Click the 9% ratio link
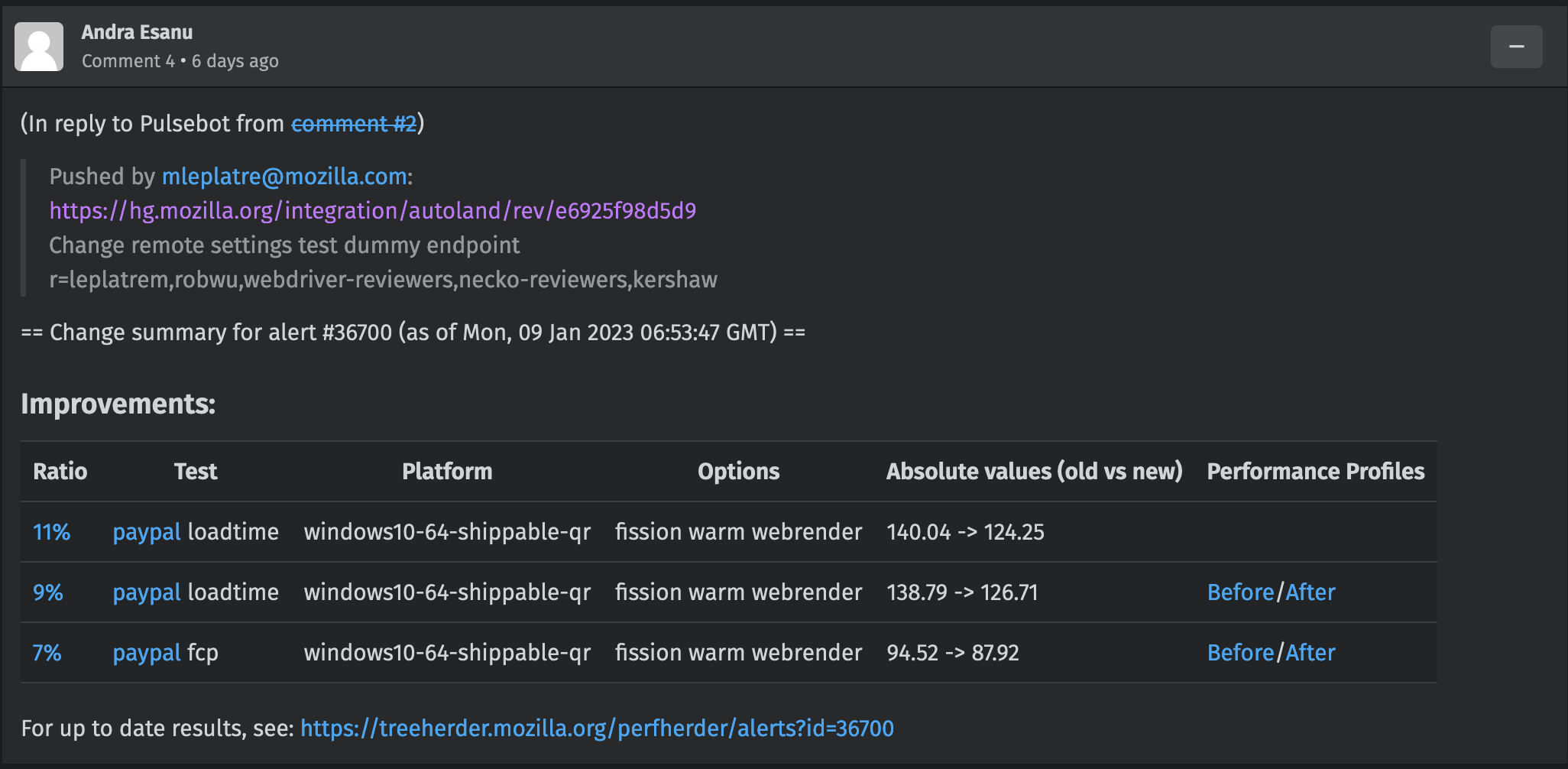This screenshot has width=1568, height=769. tap(47, 592)
